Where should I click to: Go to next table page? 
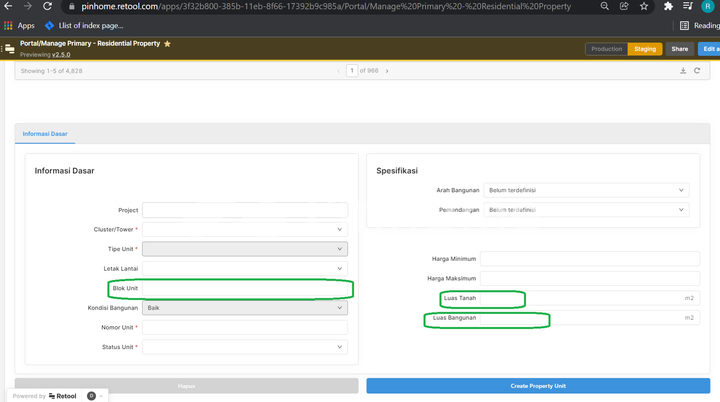pos(387,71)
